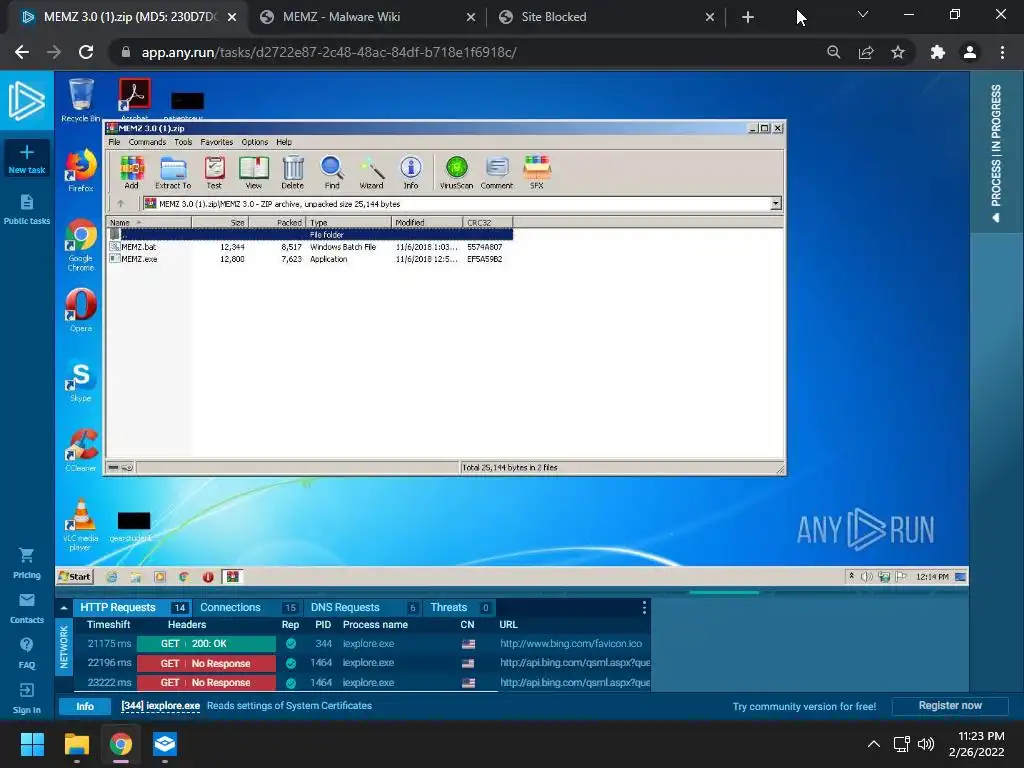Viewport: 1024px width, 768px height.
Task: Switch to the Threats tab
Action: click(x=460, y=607)
